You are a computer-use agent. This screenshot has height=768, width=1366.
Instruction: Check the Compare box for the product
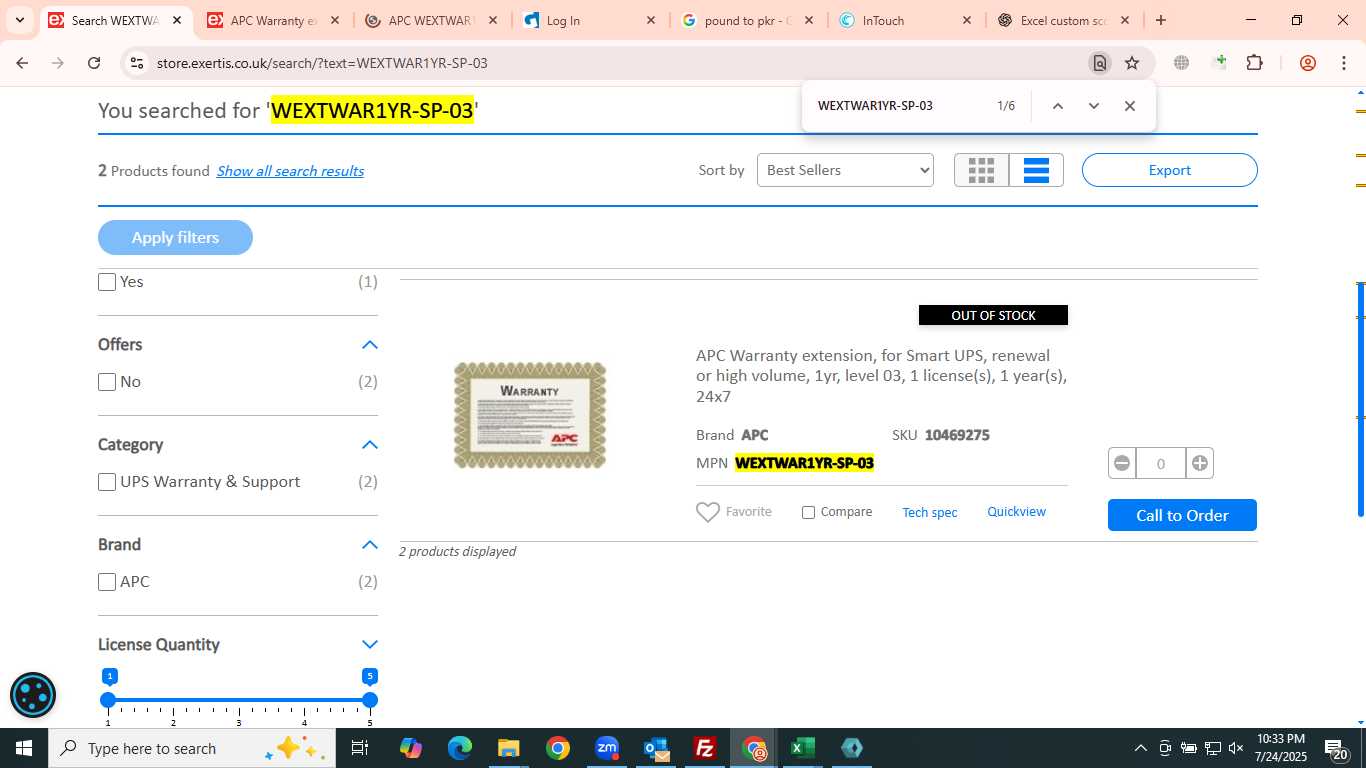[808, 512]
